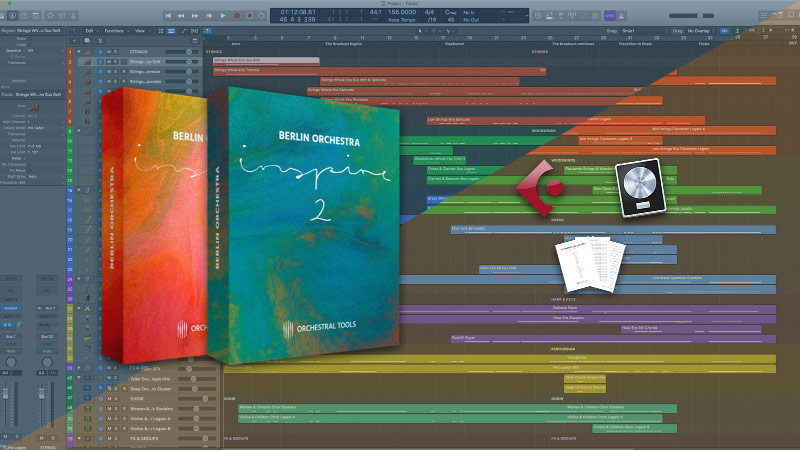
Task: Open the View menu in Tracks area
Action: tap(140, 31)
